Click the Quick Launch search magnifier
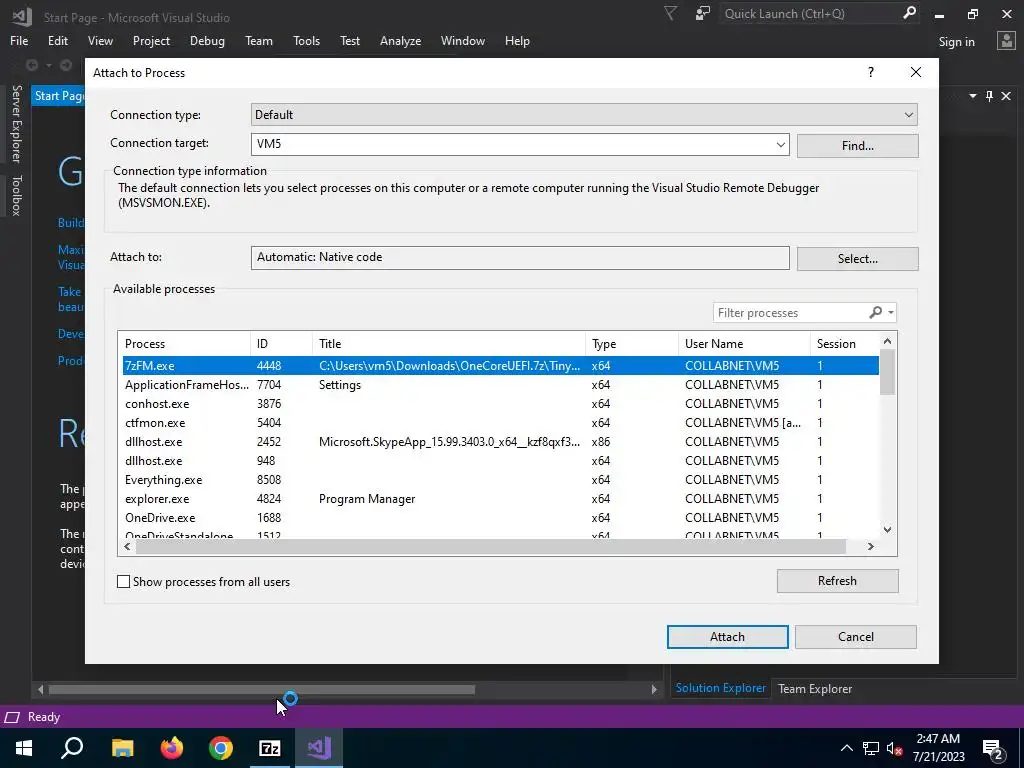The image size is (1024, 768). tap(909, 13)
